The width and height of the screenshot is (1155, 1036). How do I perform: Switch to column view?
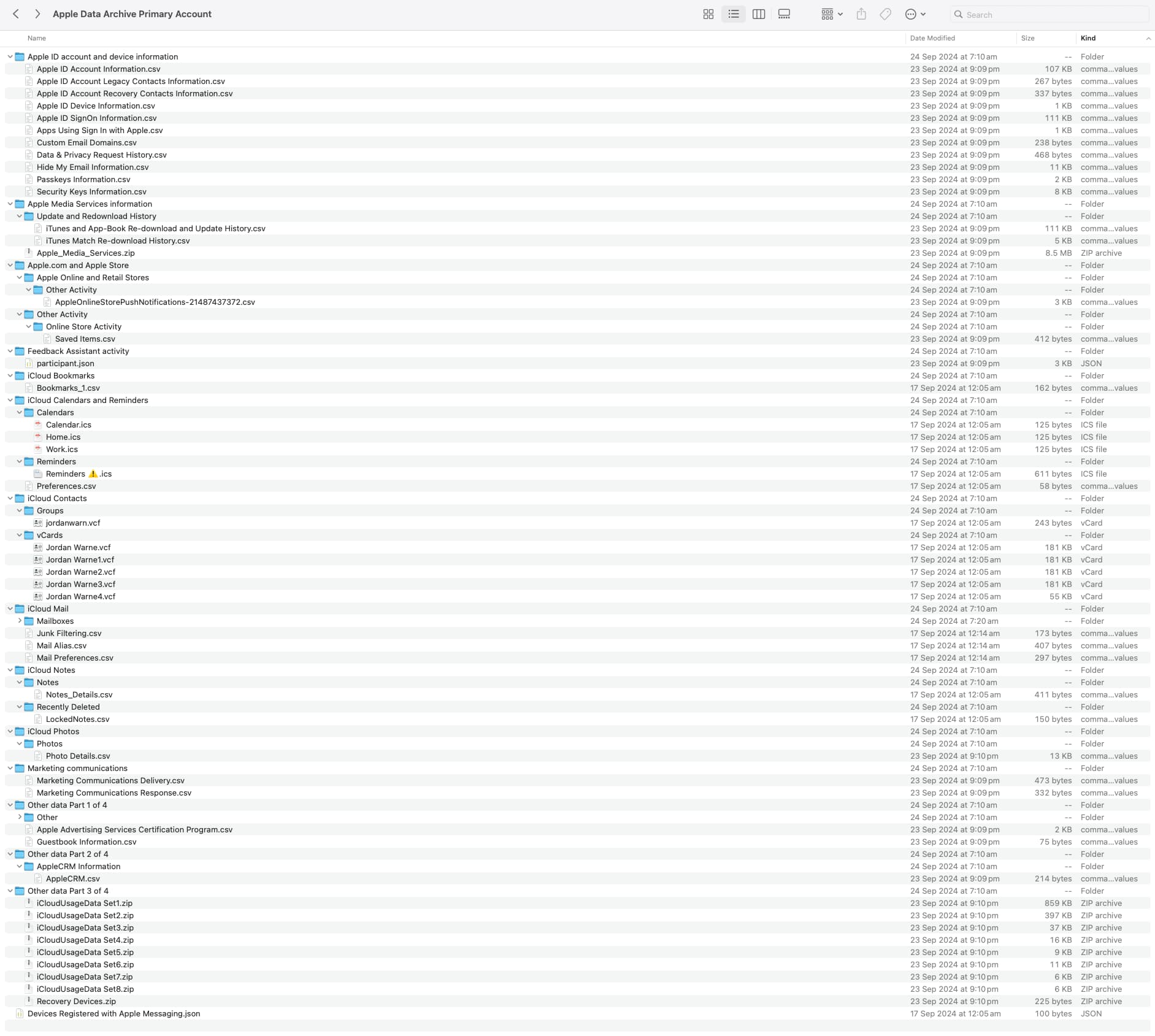(x=759, y=14)
